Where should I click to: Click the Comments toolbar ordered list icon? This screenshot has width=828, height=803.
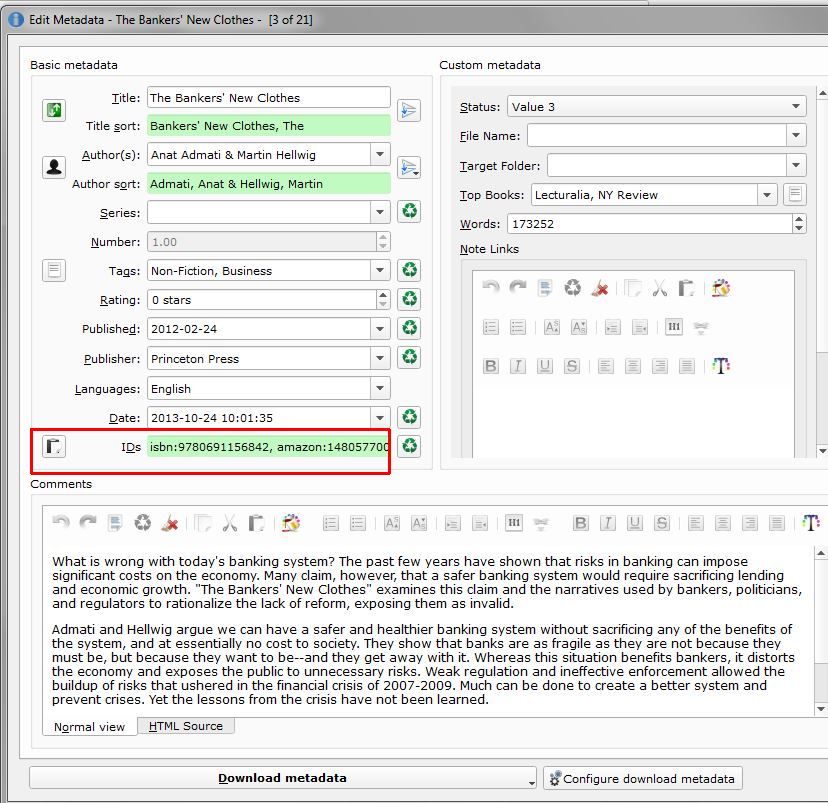(331, 523)
